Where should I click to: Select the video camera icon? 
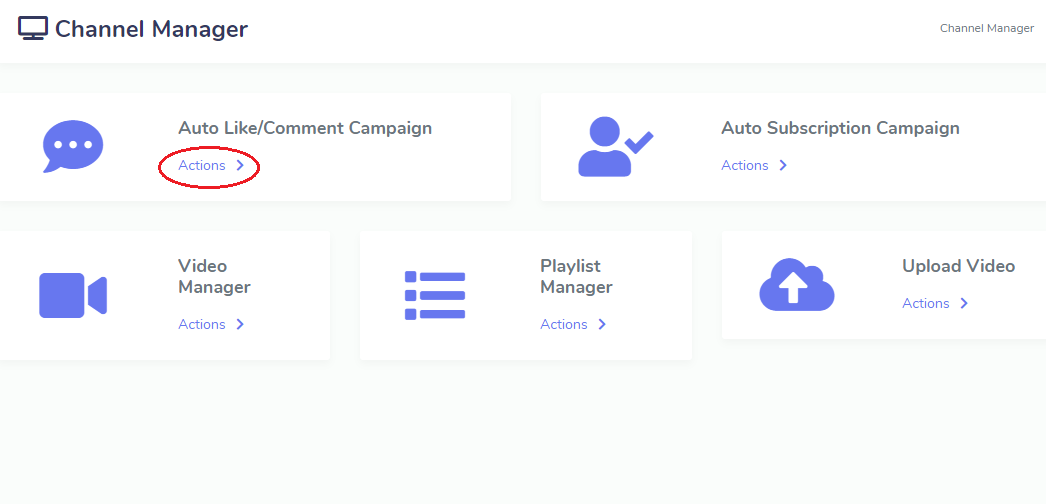tap(73, 295)
